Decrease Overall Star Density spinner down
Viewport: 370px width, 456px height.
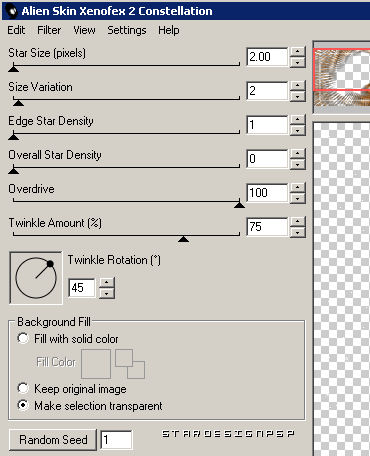pos(297,165)
